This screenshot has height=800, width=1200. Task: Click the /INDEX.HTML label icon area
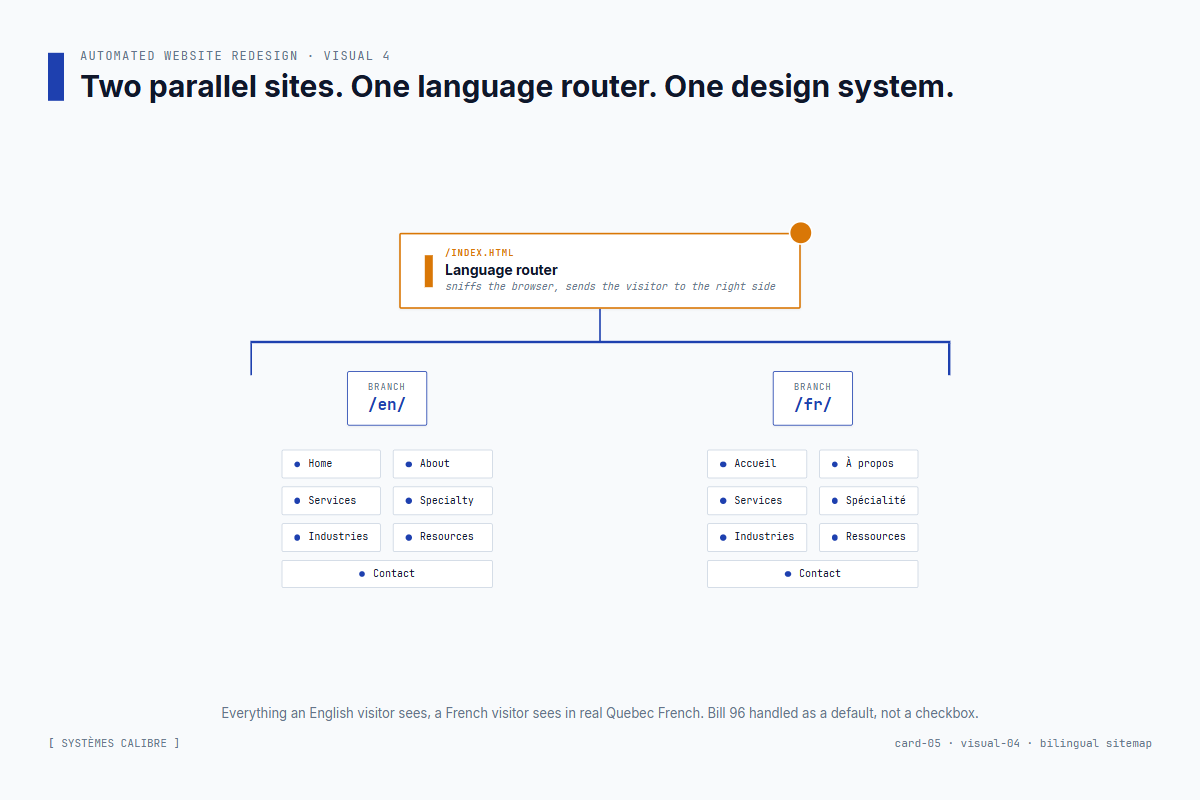pos(479,252)
